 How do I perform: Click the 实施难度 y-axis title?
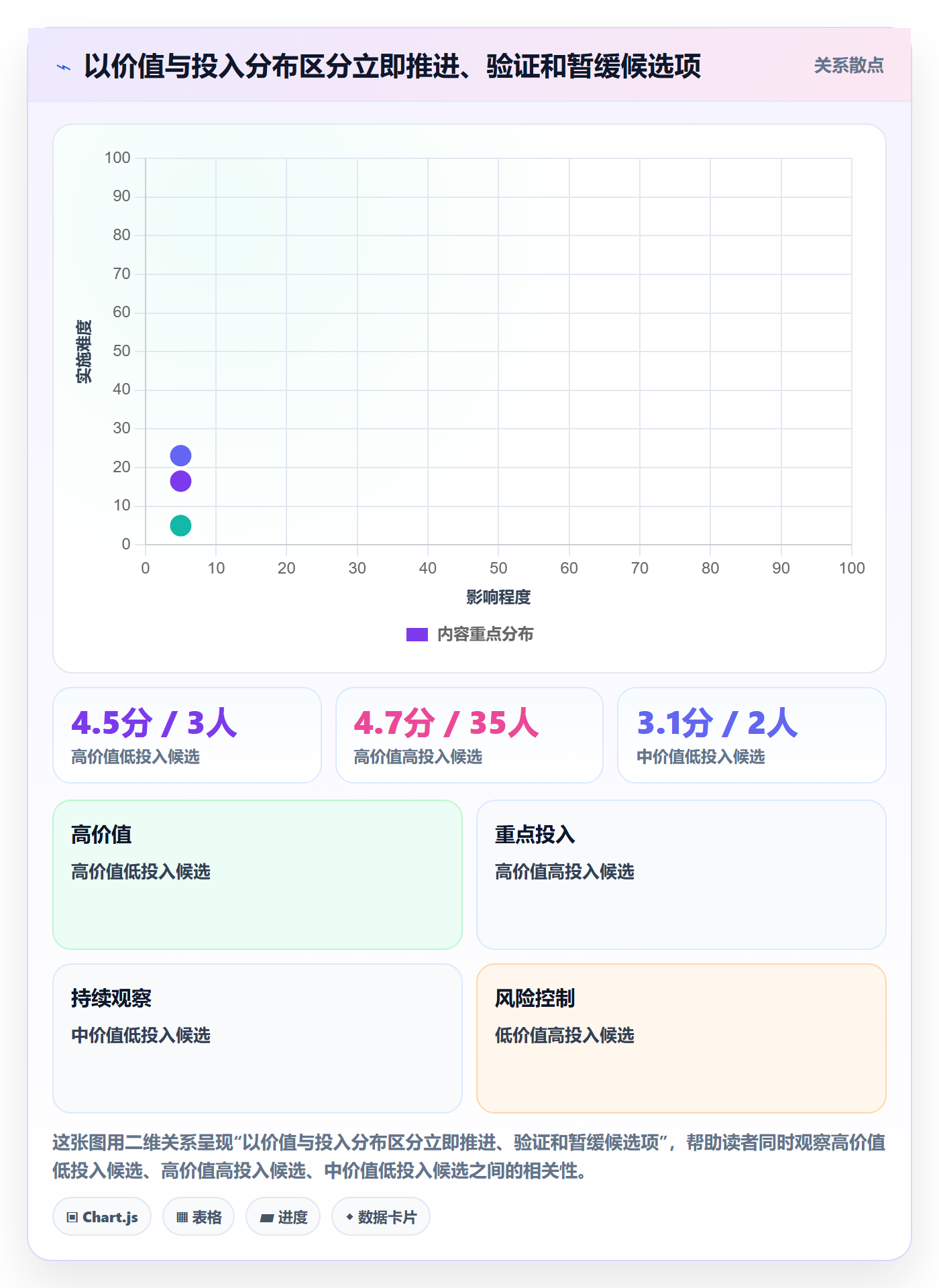84,352
